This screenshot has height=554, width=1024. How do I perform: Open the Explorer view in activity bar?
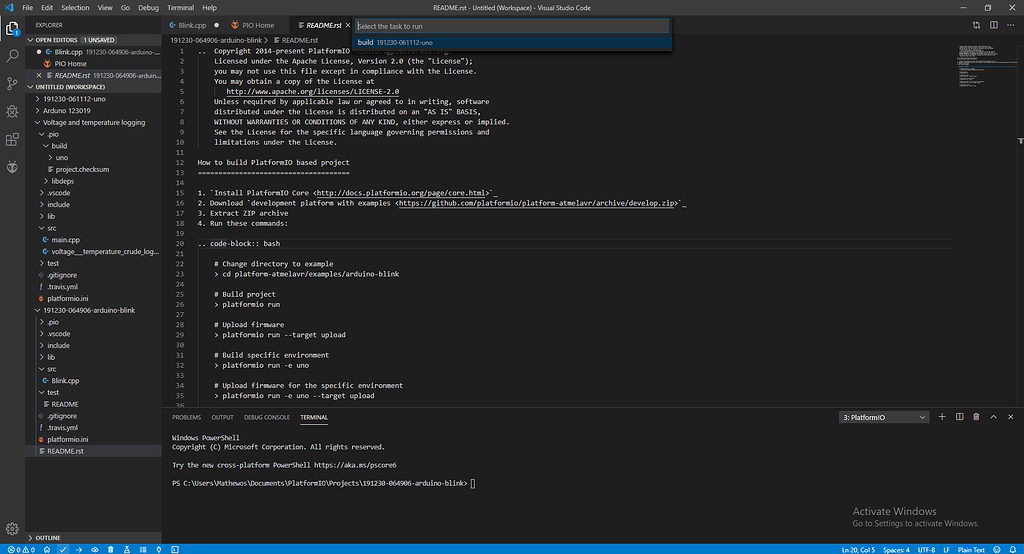click(12, 28)
